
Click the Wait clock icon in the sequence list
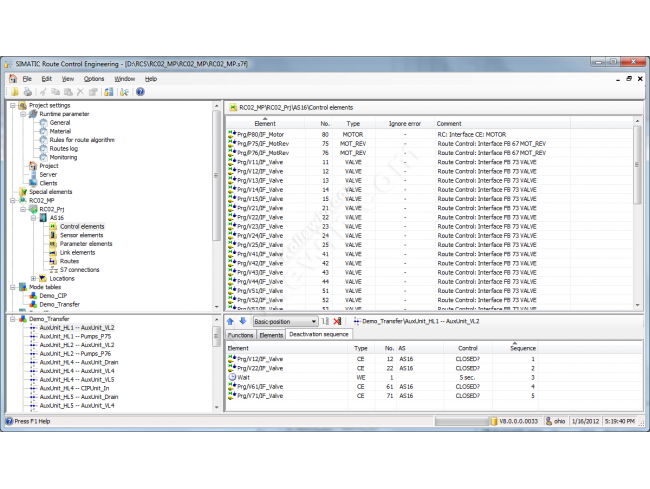232,378
